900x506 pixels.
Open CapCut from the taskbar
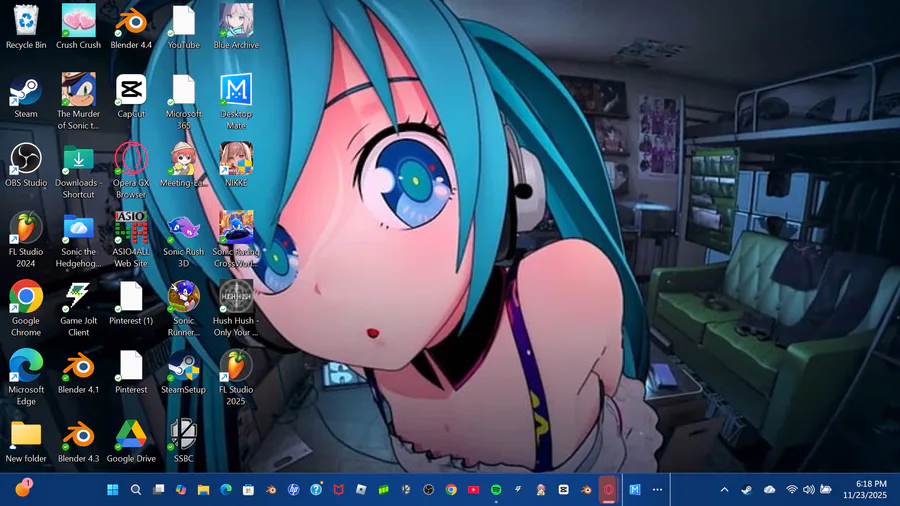point(564,489)
